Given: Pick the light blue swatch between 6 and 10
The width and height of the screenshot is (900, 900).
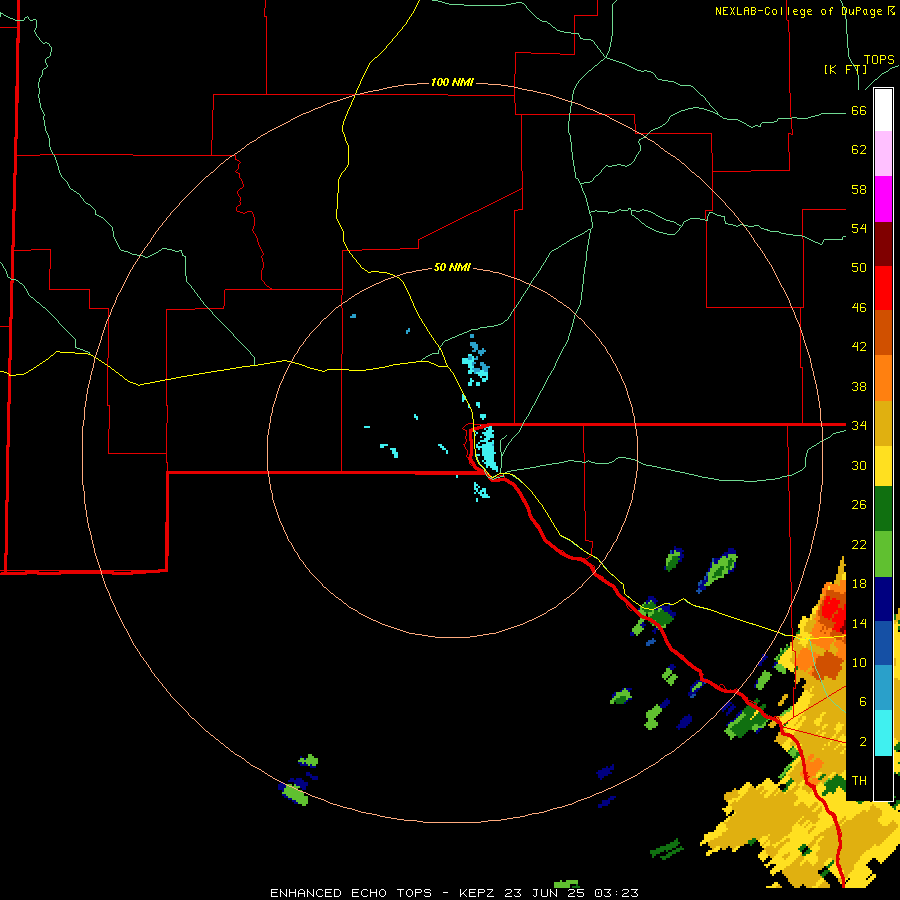Looking at the screenshot, I should pos(883,688).
